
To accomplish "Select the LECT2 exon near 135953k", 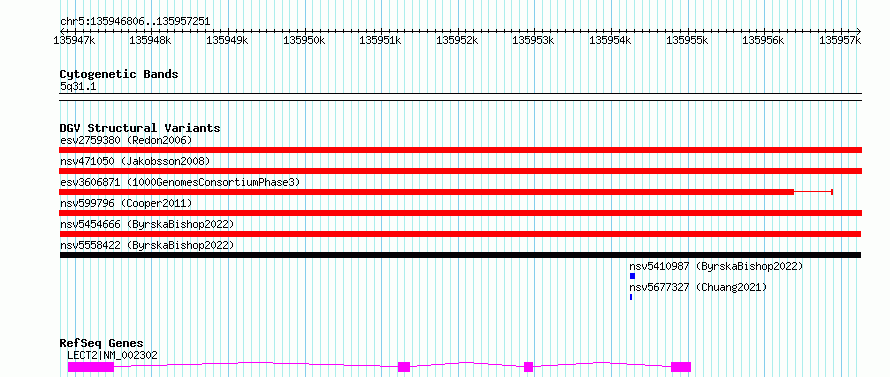I will pyautogui.click(x=528, y=367).
